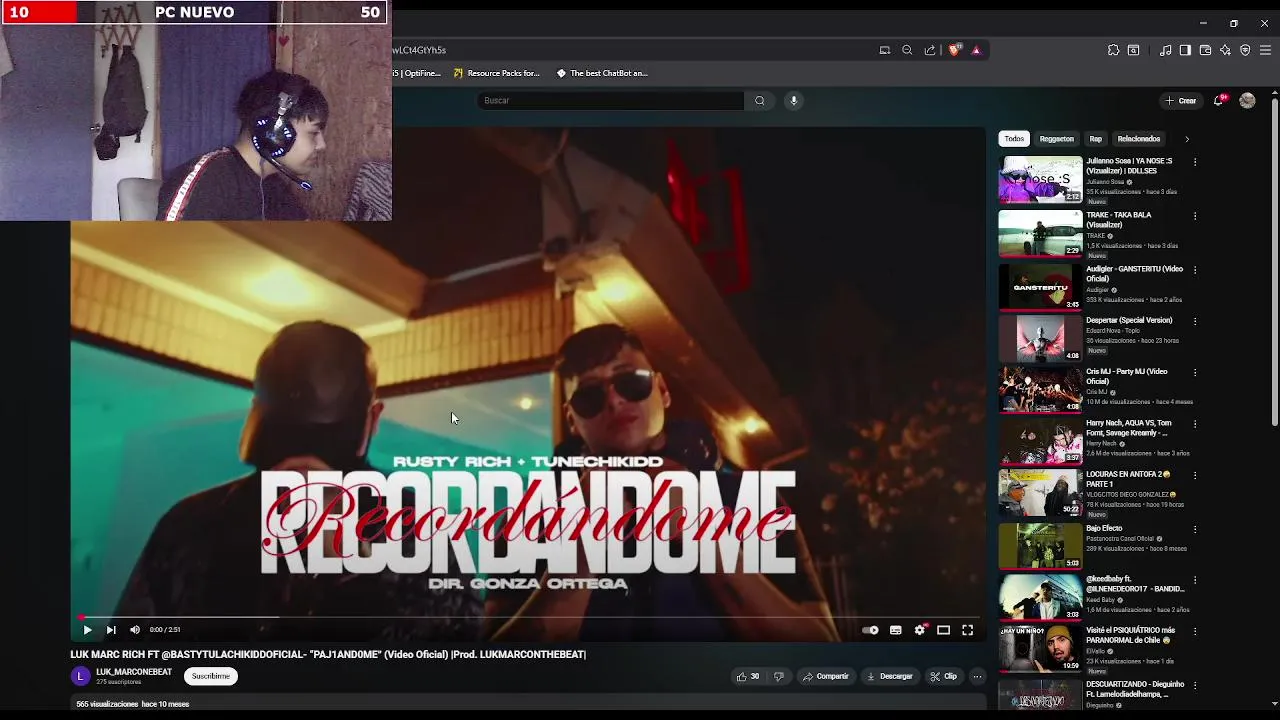Open options for Audigier - GANSTERITU video
Image resolution: width=1280 pixels, height=720 pixels.
click(1195, 270)
